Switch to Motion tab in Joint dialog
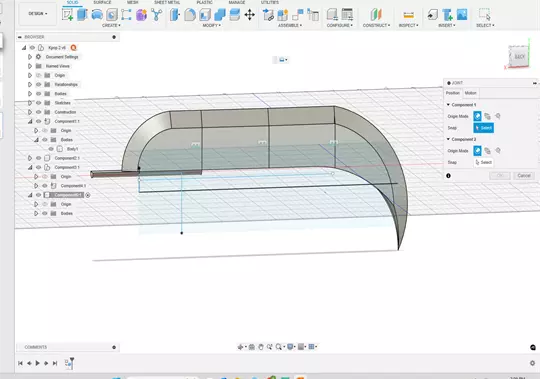The image size is (540, 379). coord(470,93)
